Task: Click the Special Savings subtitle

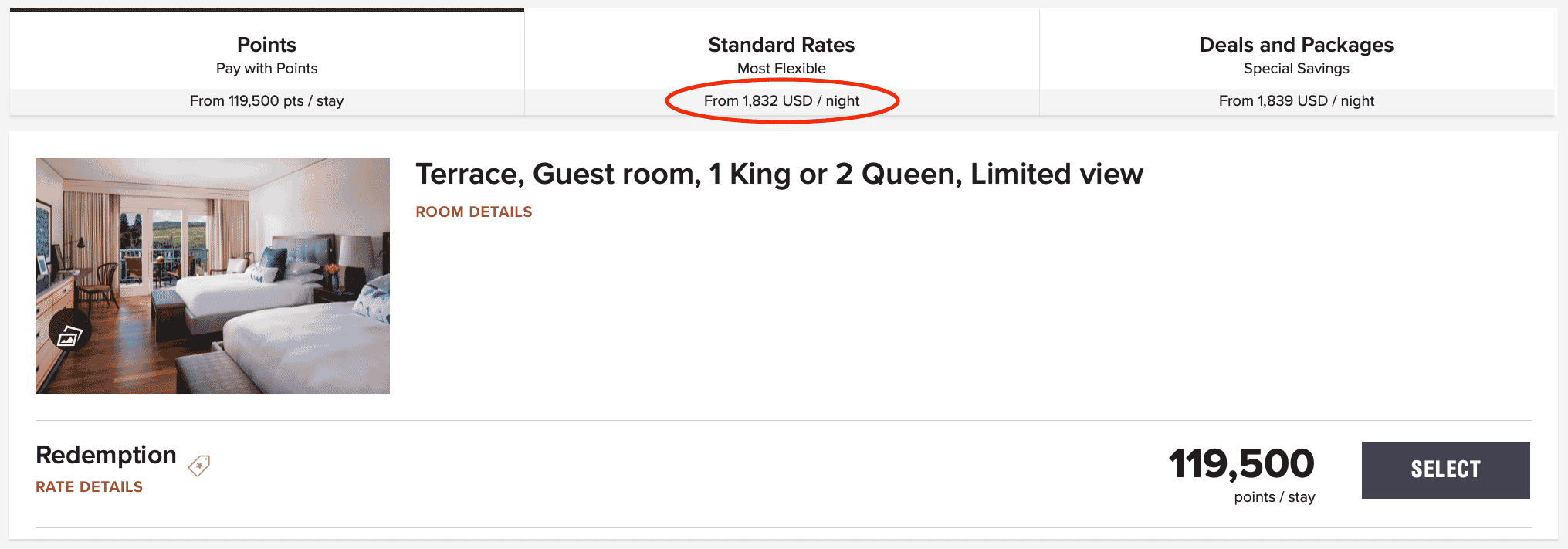Action: (x=1296, y=69)
